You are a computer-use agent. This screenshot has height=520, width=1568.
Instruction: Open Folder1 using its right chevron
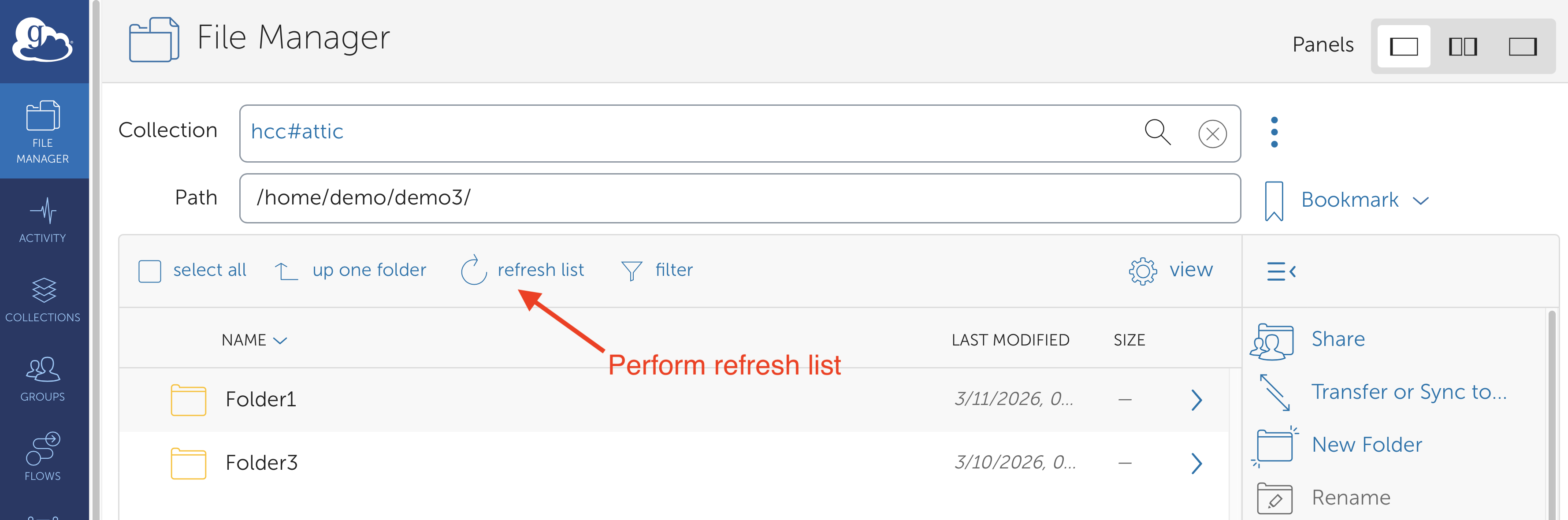(1196, 400)
